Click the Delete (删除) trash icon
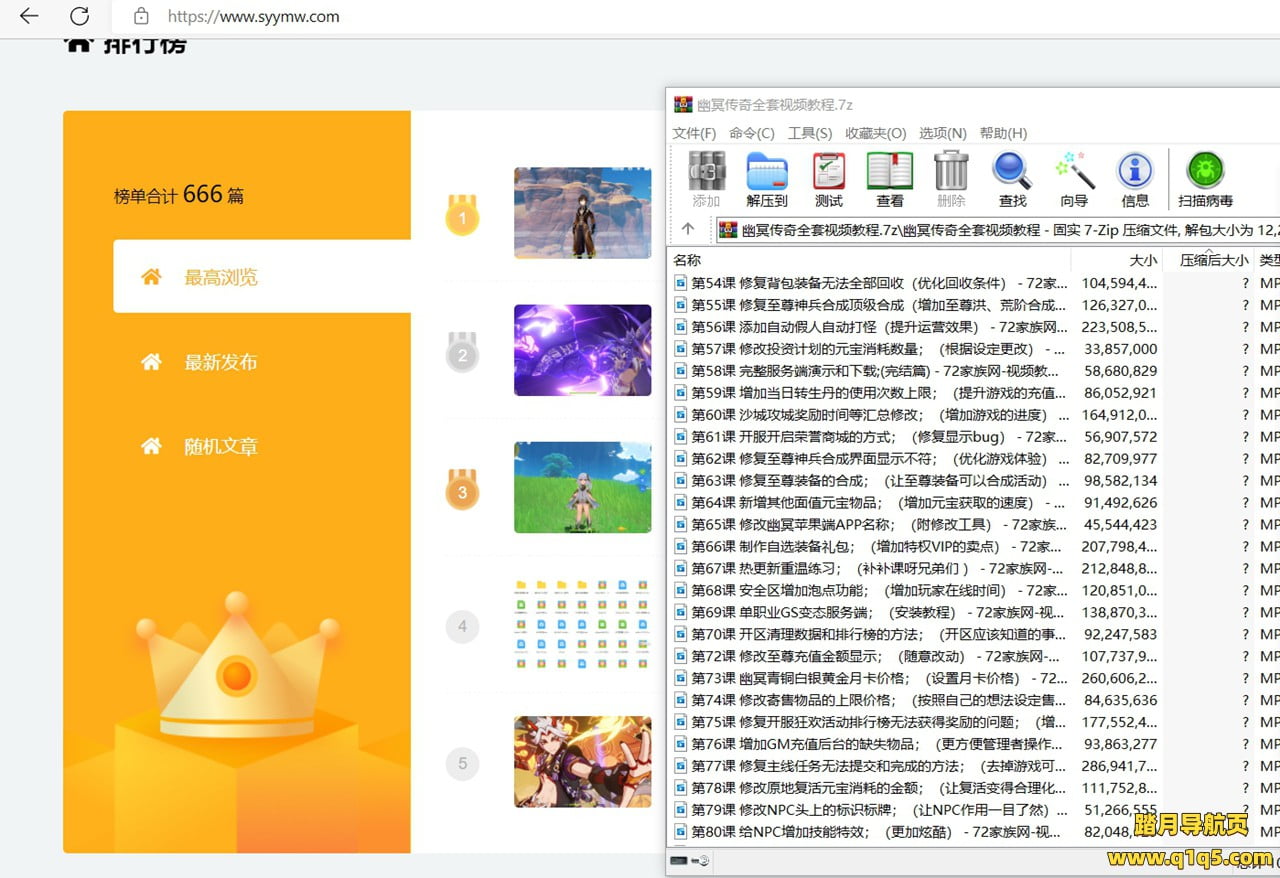This screenshot has height=878, width=1280. pos(950,179)
